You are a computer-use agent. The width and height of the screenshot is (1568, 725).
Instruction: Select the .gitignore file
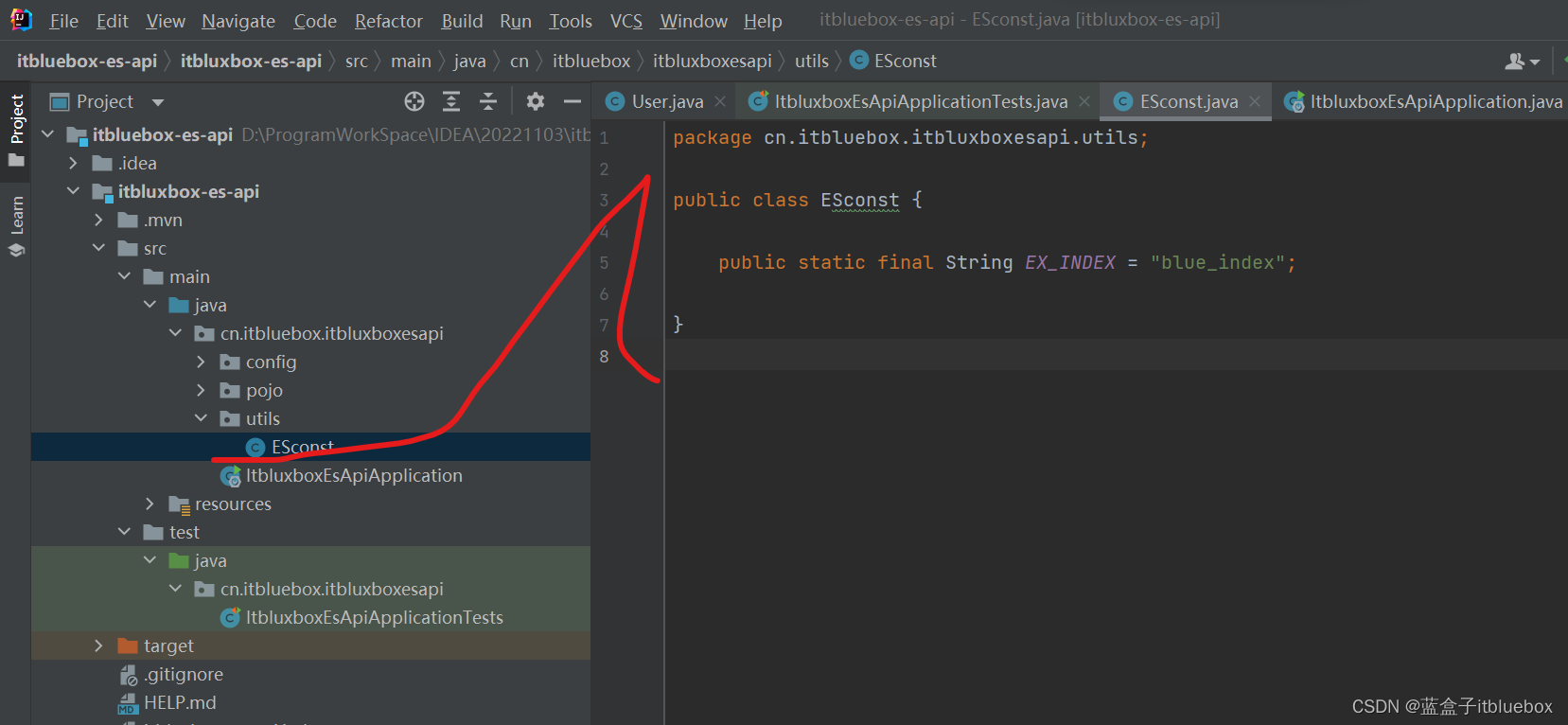click(310, 674)
